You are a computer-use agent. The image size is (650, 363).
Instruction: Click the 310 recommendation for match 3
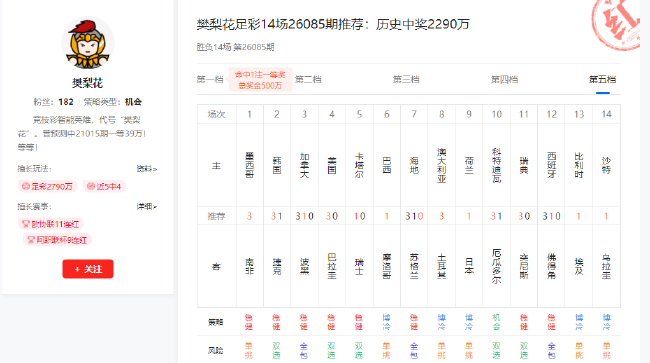(x=304, y=216)
